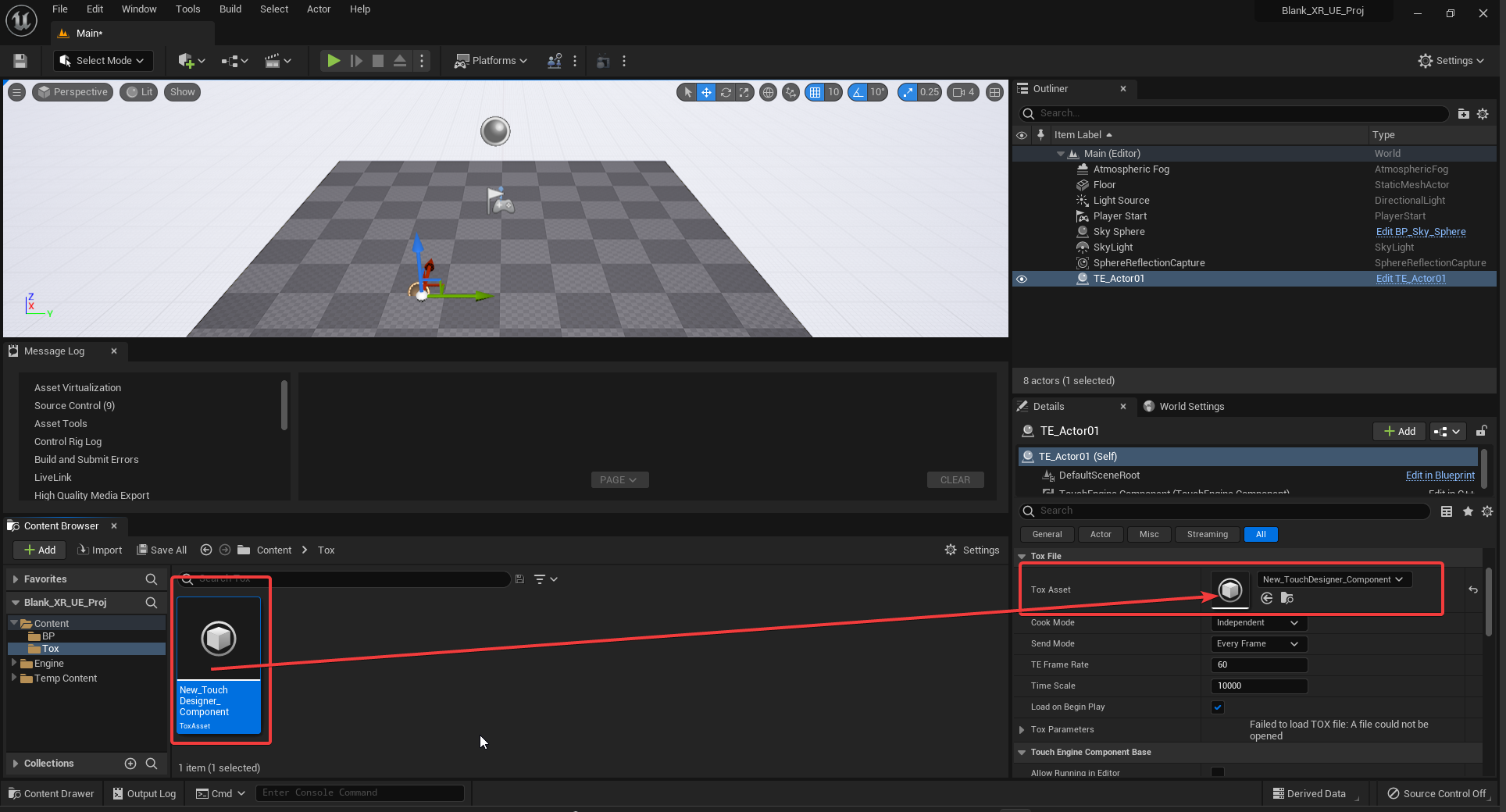Open the Outliner settings gear
Image resolution: width=1506 pixels, height=812 pixels.
(1483, 114)
